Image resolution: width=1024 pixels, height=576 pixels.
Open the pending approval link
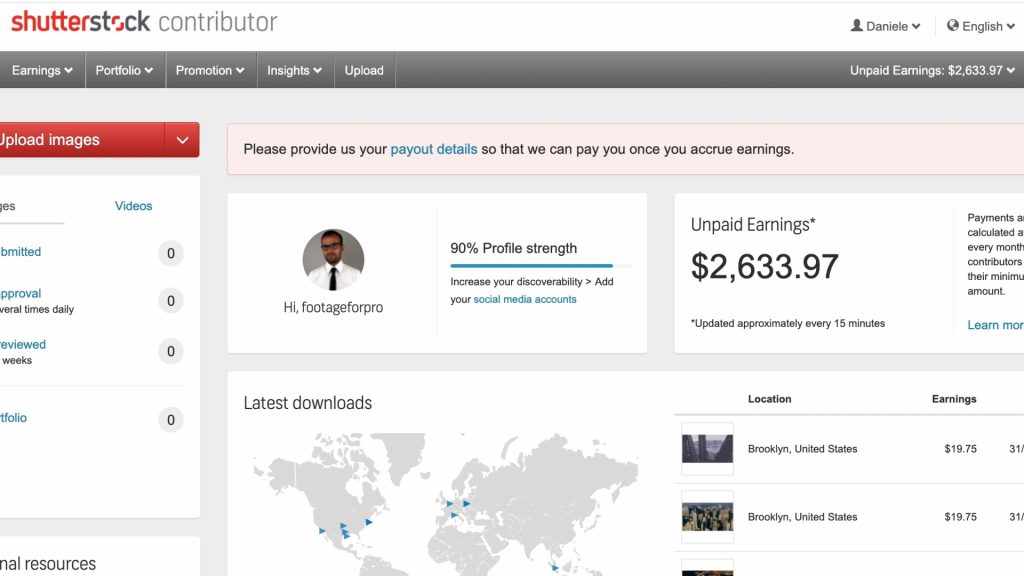[x=20, y=293]
